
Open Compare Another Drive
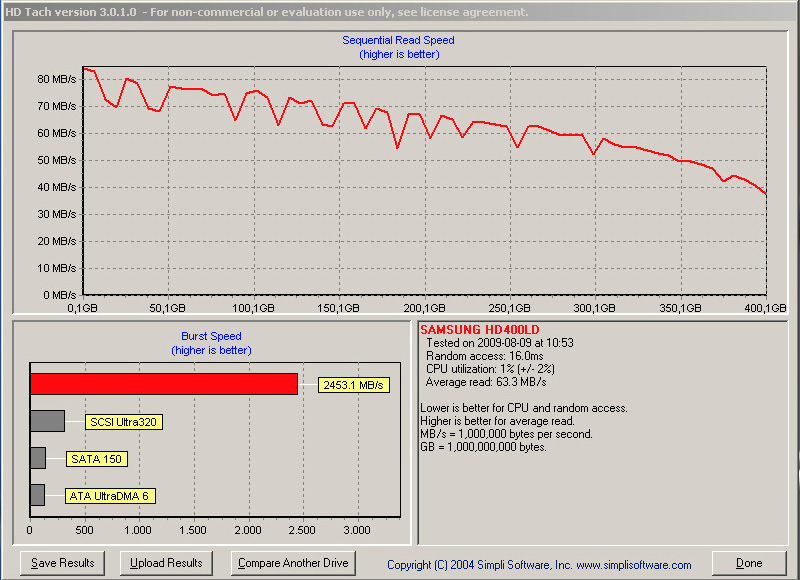tap(293, 563)
